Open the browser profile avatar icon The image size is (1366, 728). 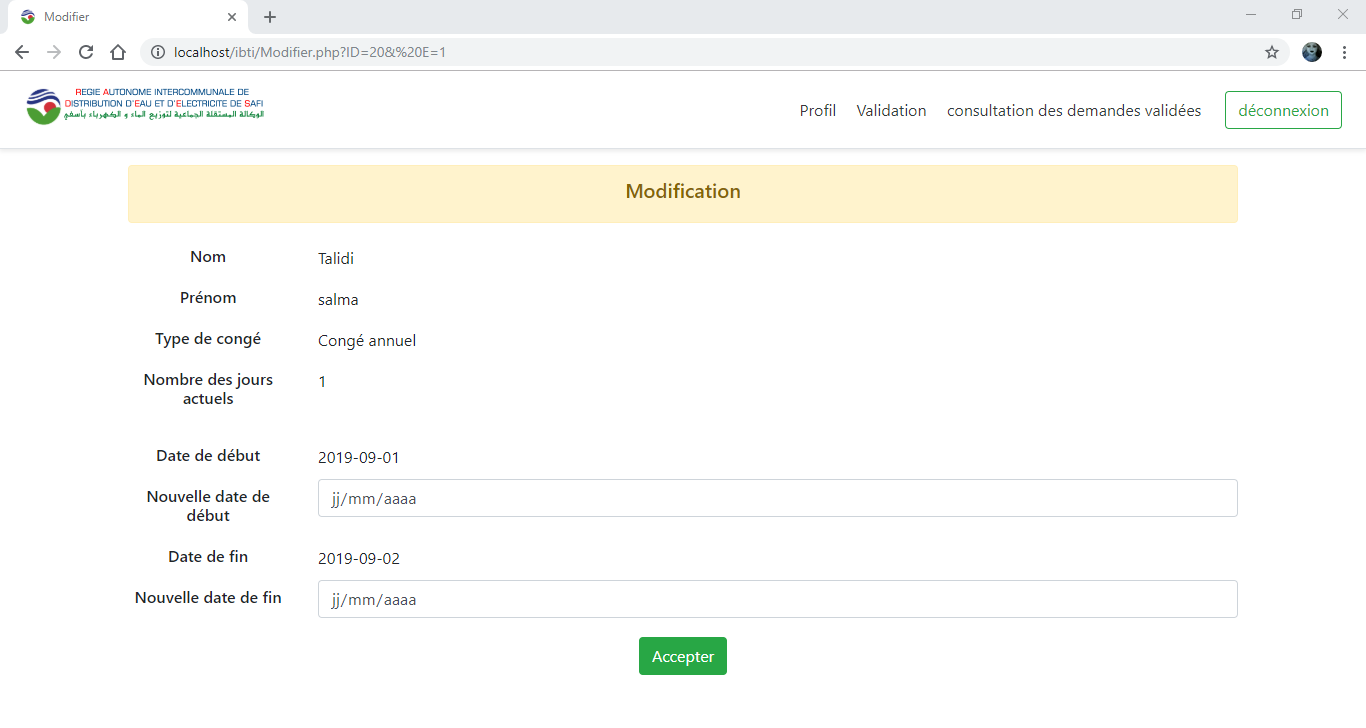coord(1311,51)
